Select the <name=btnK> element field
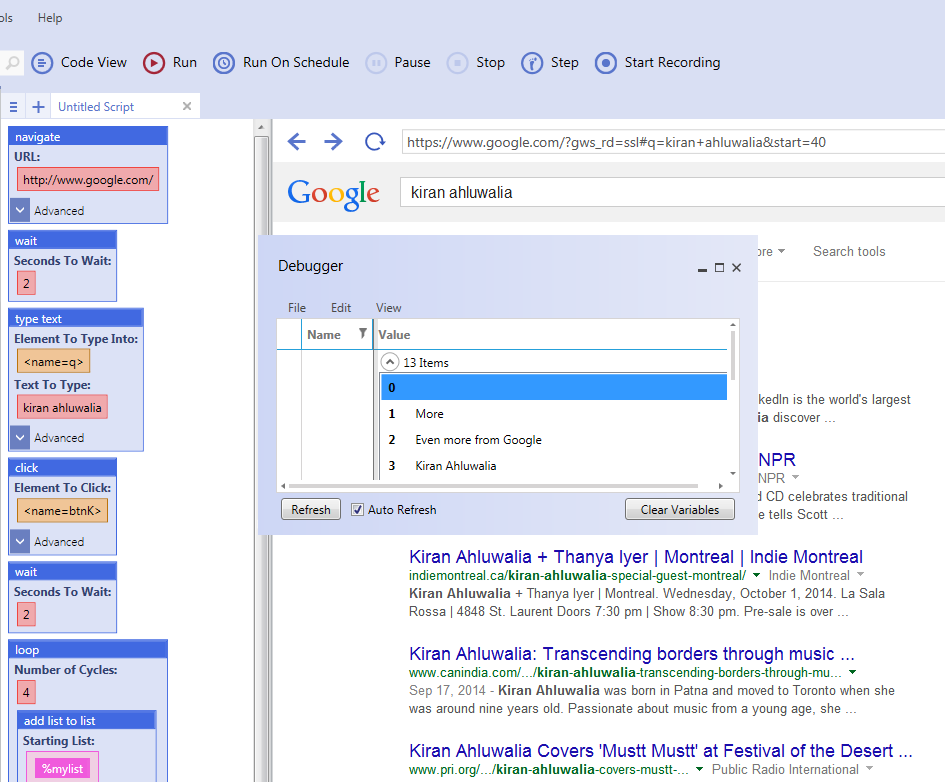Screen dimensions: 945x782 point(63,511)
